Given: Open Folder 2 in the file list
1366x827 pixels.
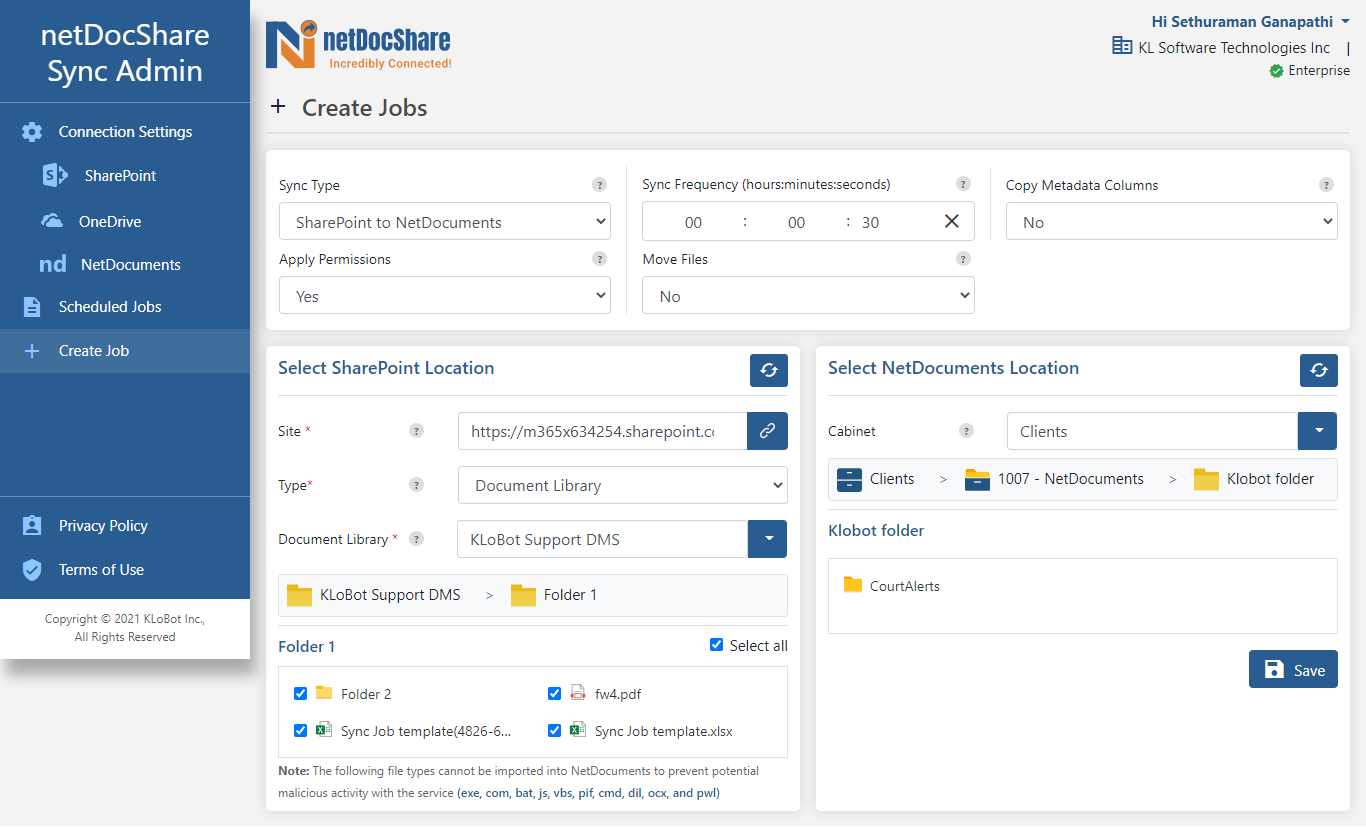Looking at the screenshot, I should point(354,693).
